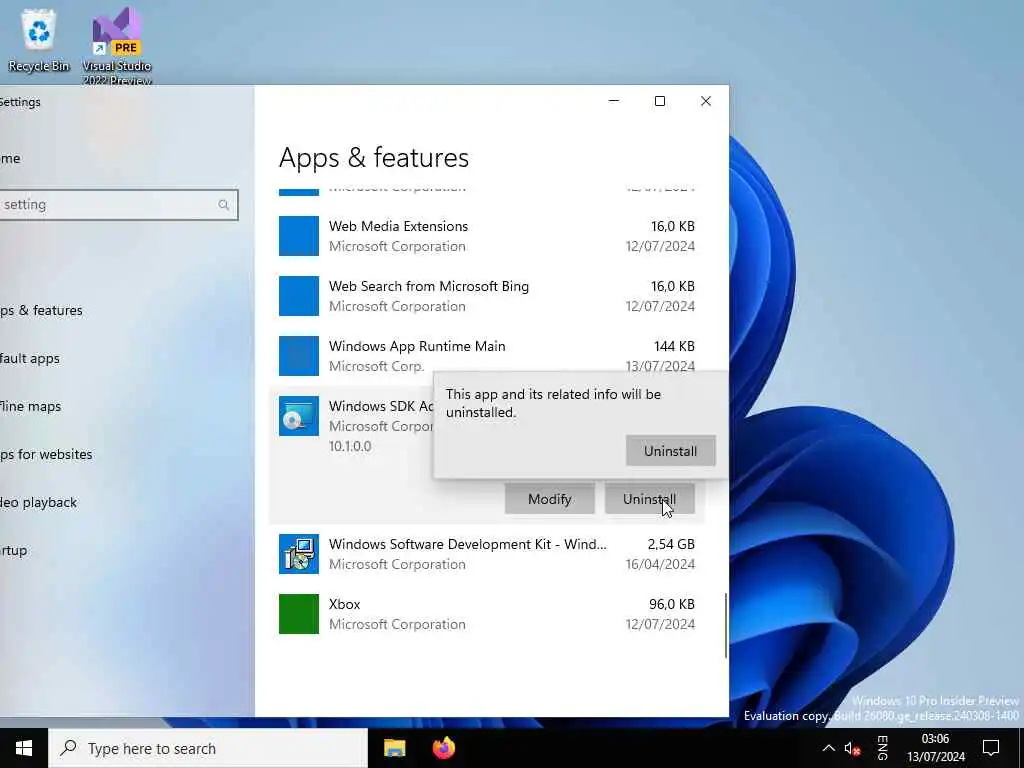Open Video playback settings page

point(39,502)
